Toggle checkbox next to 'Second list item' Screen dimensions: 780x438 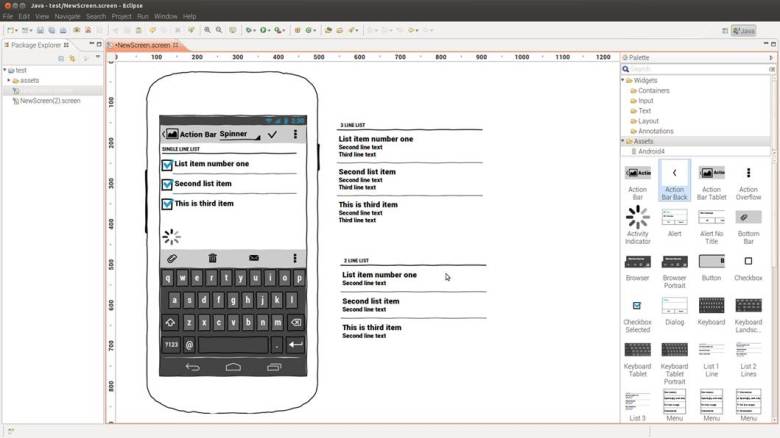coord(167,185)
